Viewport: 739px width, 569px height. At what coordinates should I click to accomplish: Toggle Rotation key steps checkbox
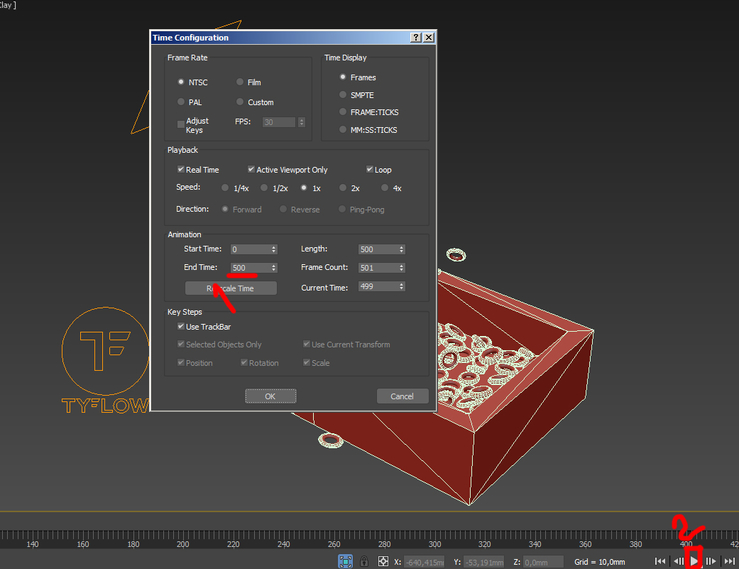coord(244,363)
